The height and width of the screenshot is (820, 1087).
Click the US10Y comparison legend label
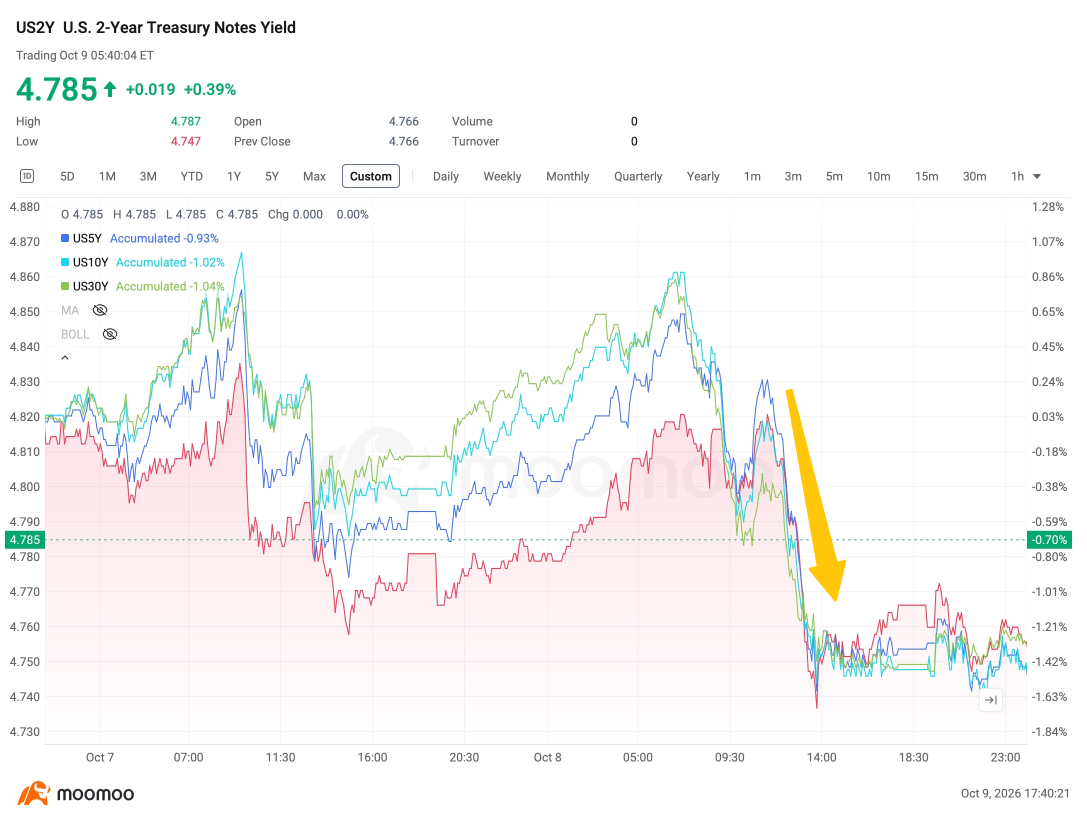(90, 262)
